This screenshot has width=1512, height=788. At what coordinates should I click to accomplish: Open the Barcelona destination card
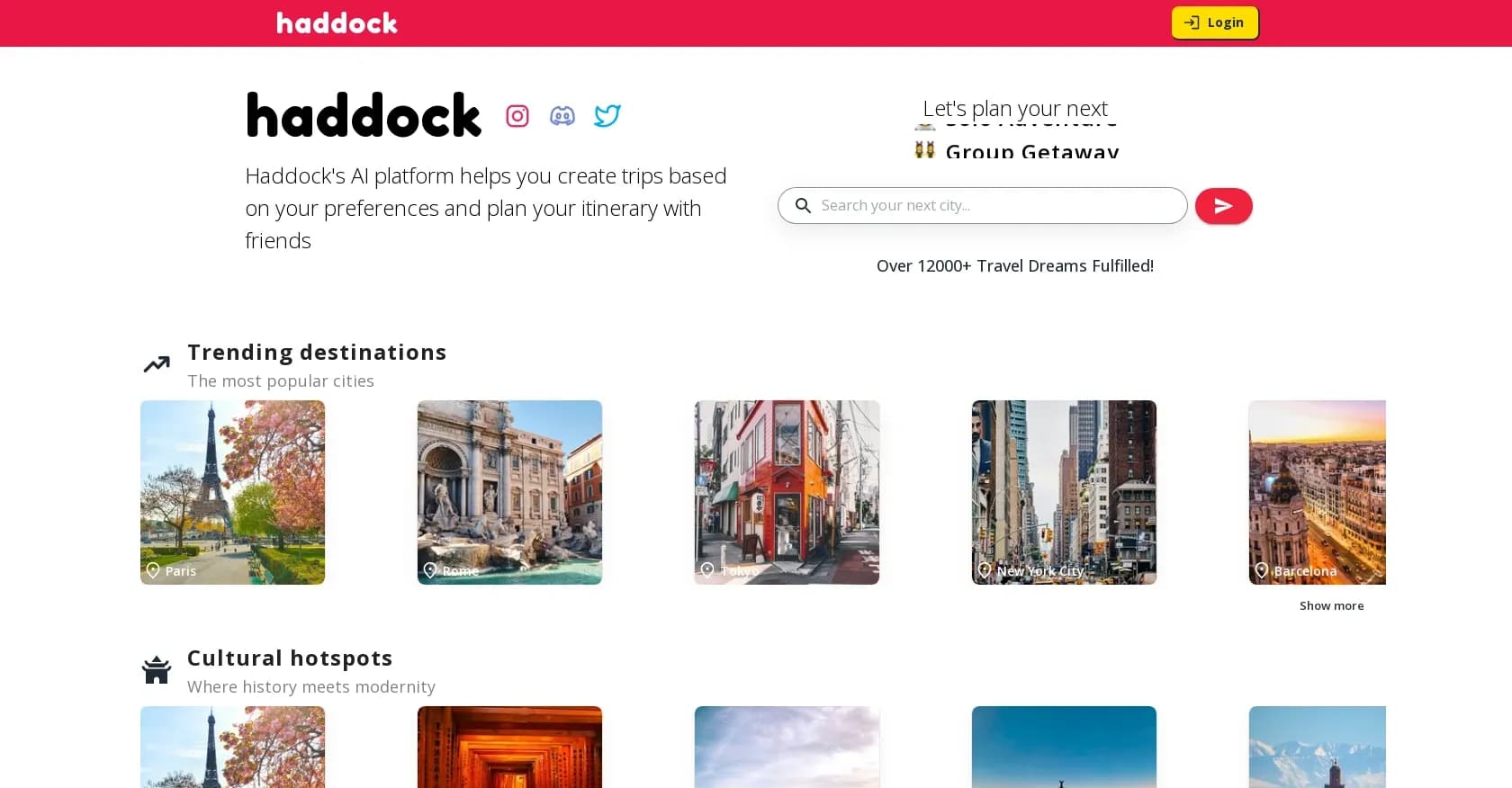pyautogui.click(x=1317, y=492)
